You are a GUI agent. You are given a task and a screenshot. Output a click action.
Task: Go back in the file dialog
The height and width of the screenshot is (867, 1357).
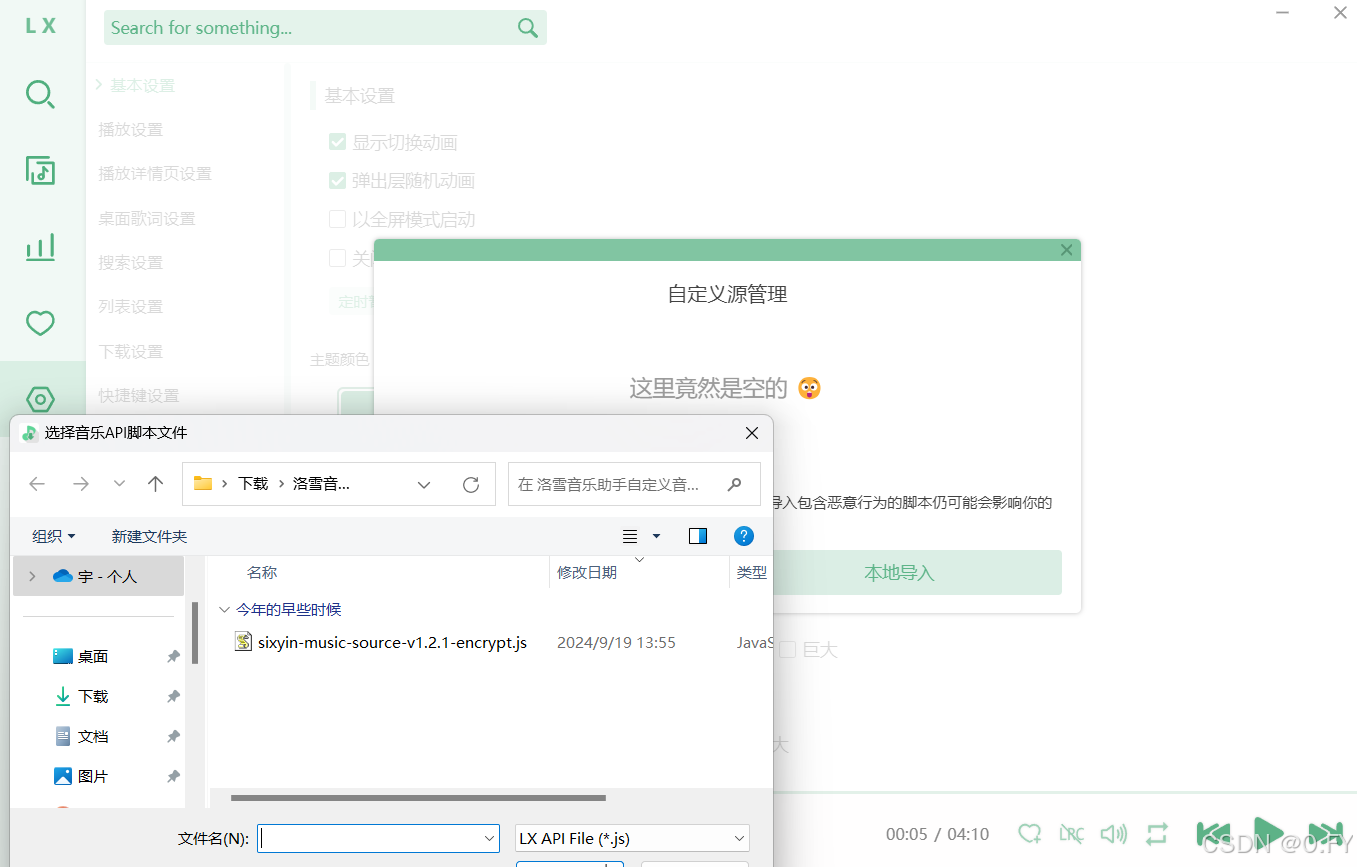coord(37,484)
